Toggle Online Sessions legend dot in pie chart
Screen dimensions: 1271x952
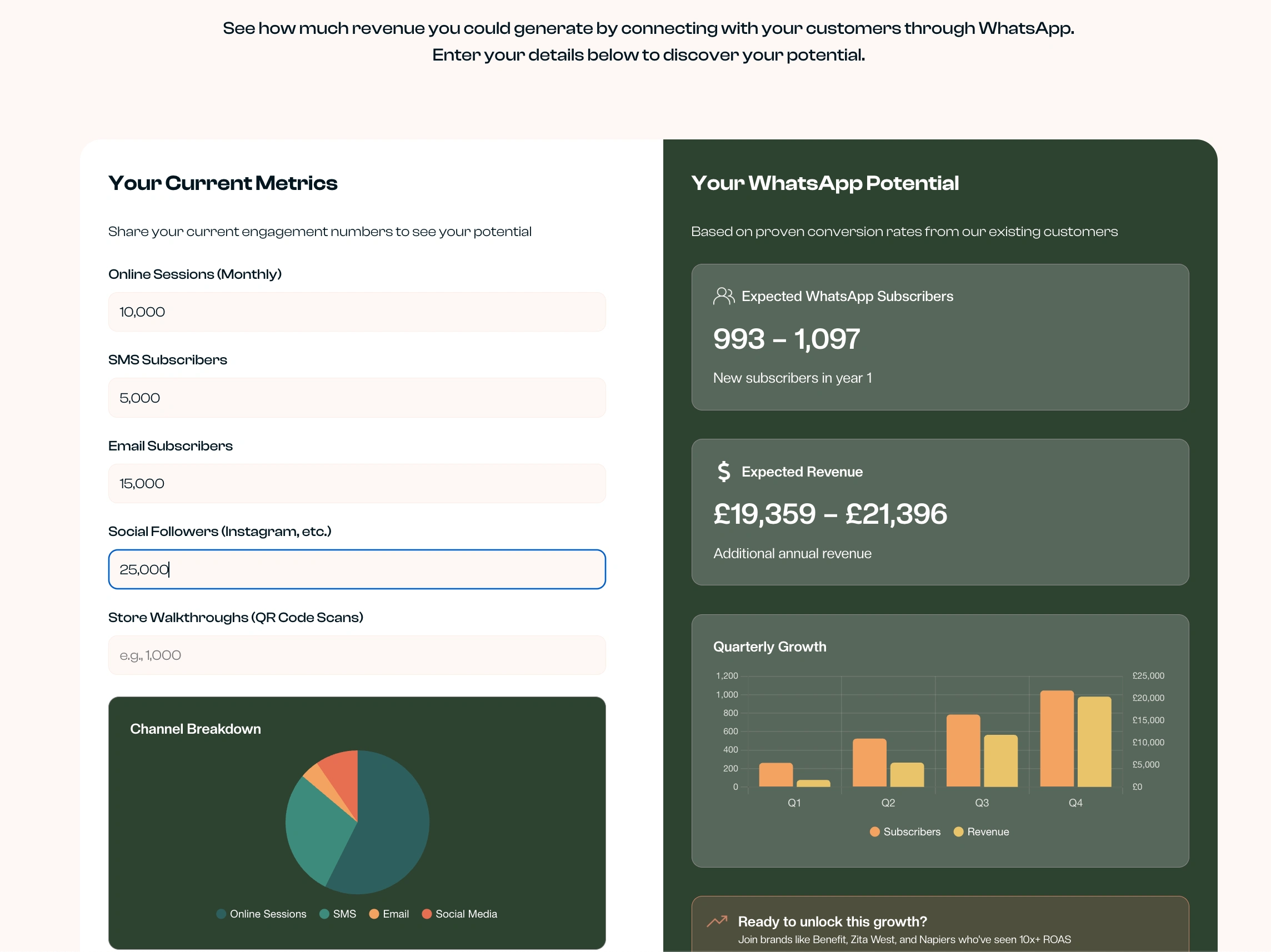221,914
